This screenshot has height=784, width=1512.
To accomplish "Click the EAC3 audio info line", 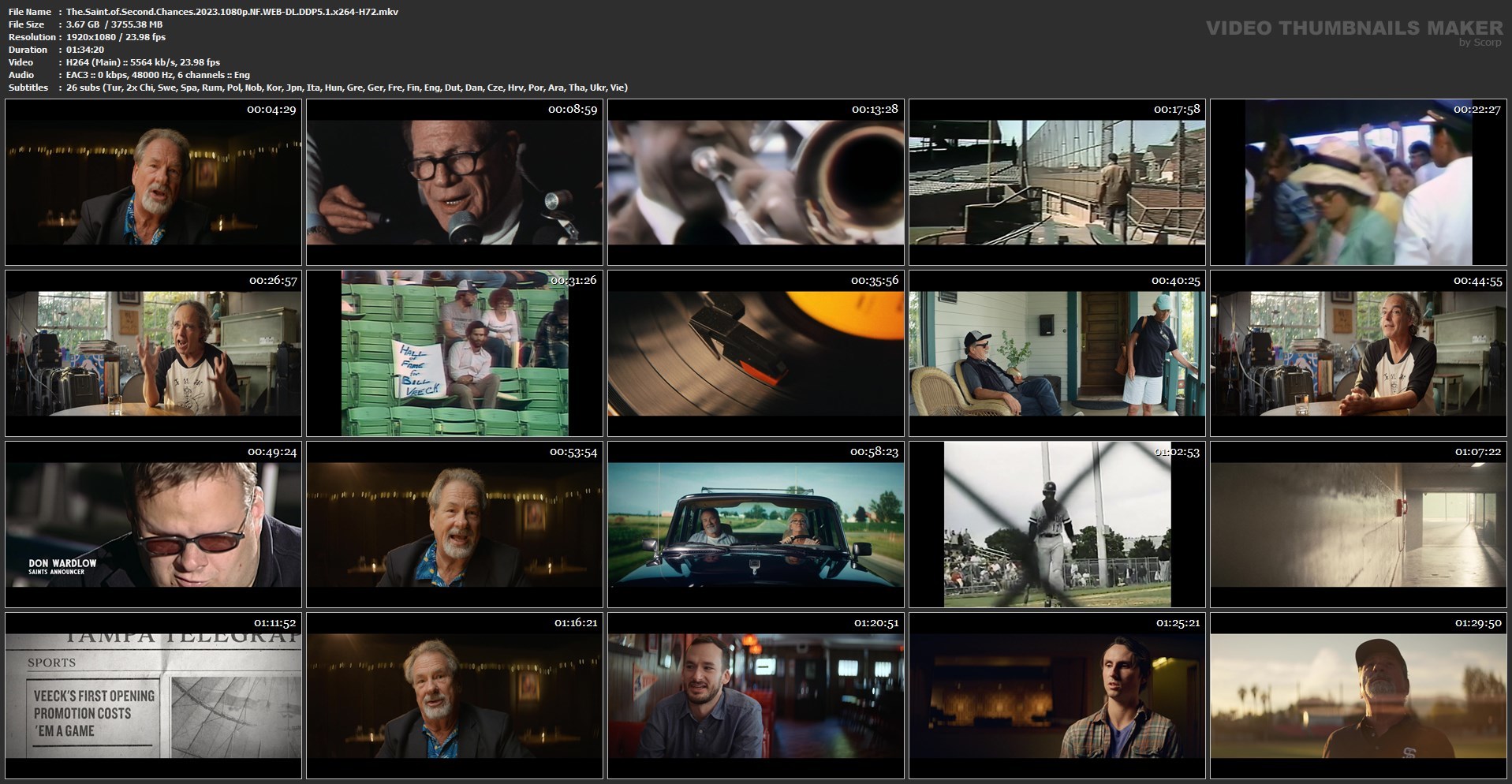I will point(158,75).
